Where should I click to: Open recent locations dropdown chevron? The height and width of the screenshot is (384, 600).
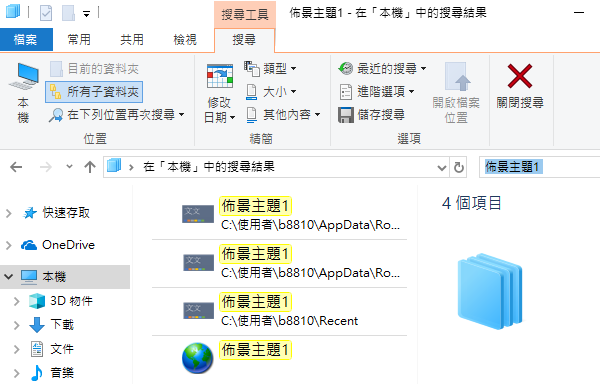pyautogui.click(x=69, y=166)
